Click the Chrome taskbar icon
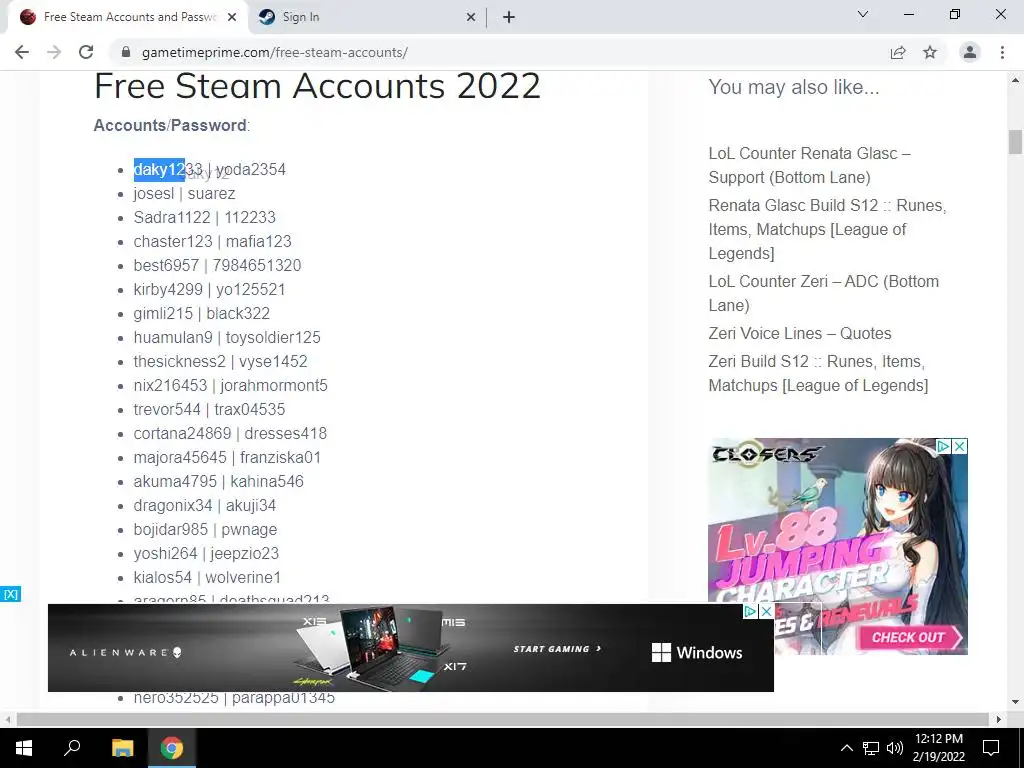Image resolution: width=1024 pixels, height=768 pixels. (172, 748)
